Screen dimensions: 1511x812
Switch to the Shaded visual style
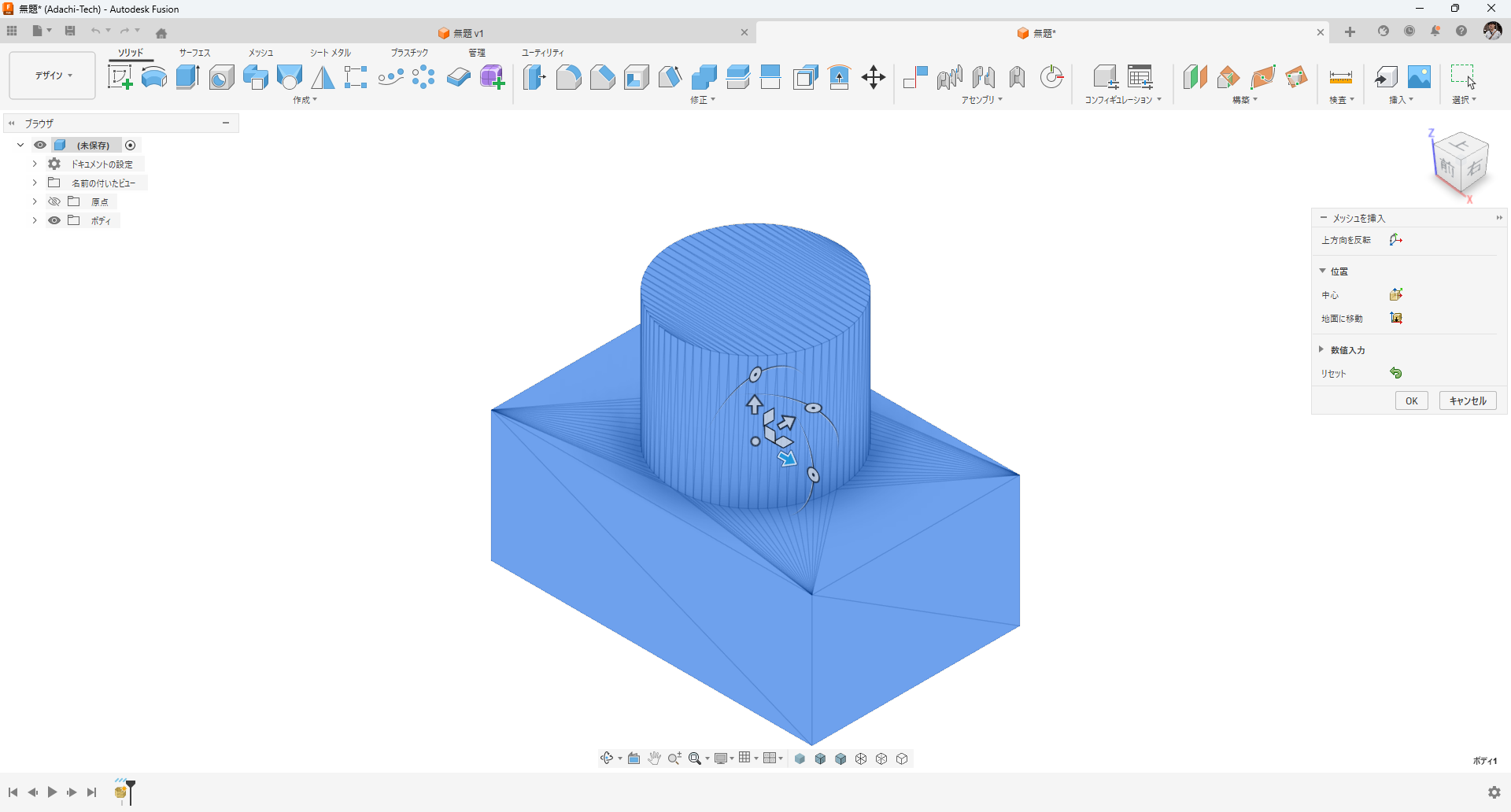(800, 758)
